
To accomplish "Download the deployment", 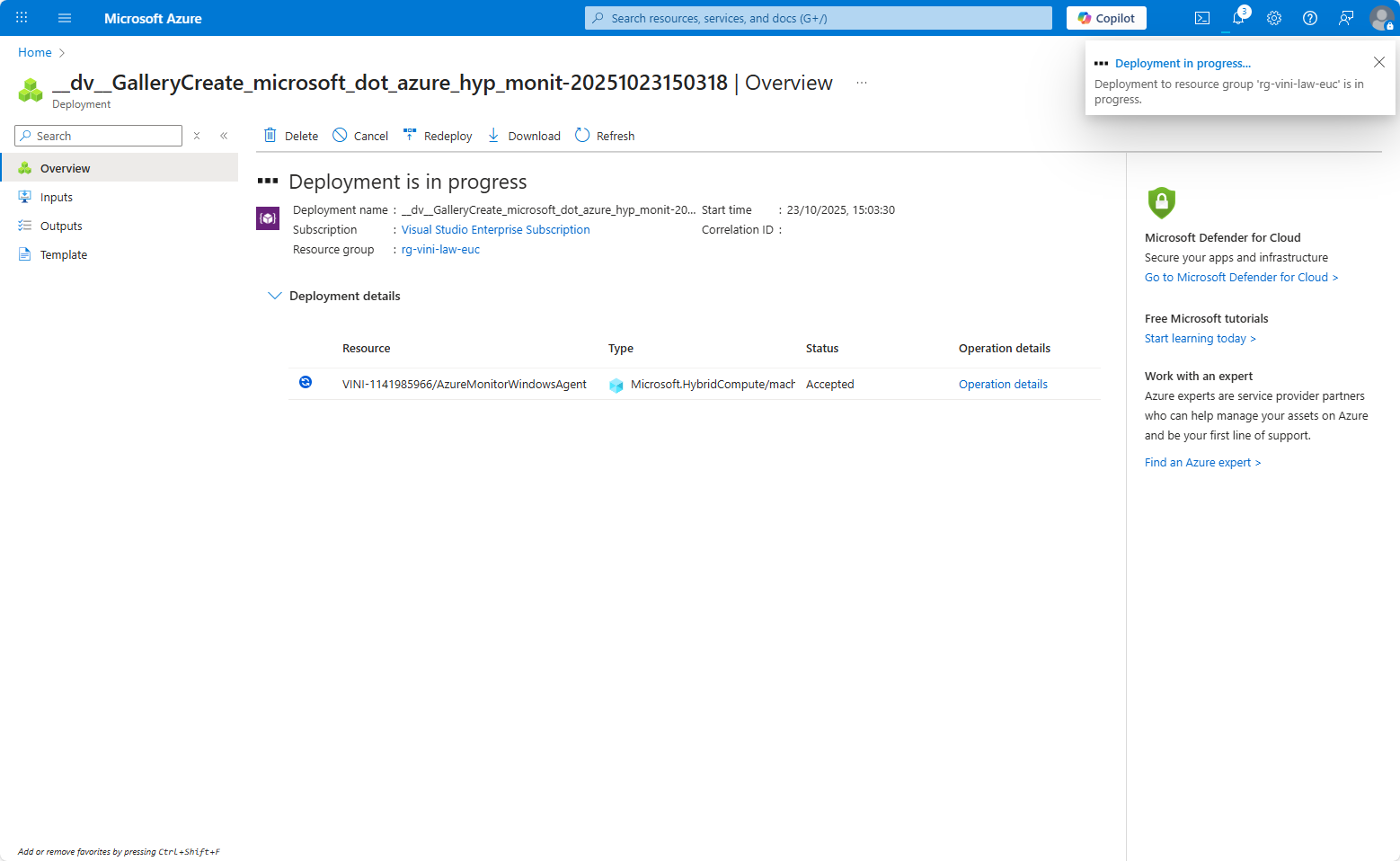I will (524, 136).
